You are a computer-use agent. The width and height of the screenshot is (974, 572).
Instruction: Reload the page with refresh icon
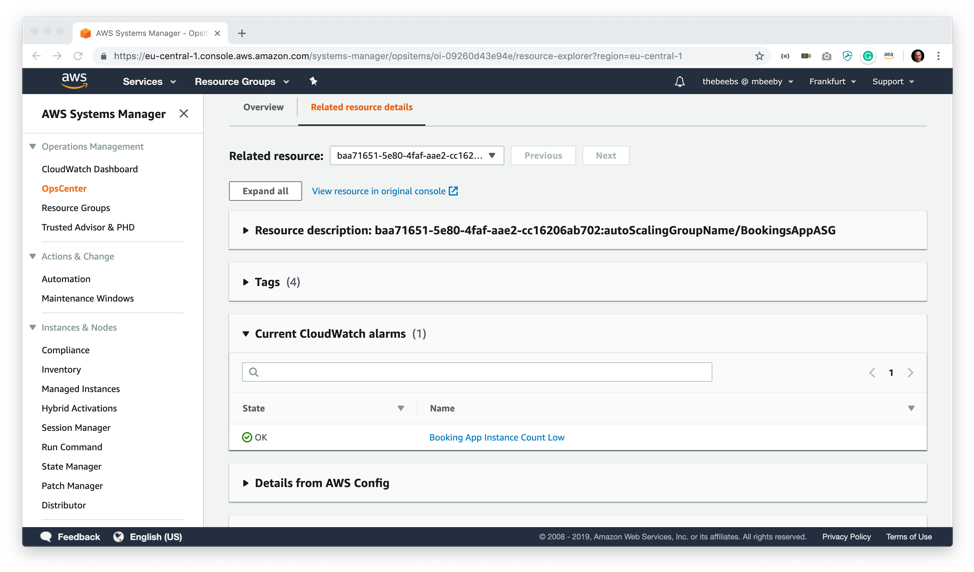(x=78, y=56)
